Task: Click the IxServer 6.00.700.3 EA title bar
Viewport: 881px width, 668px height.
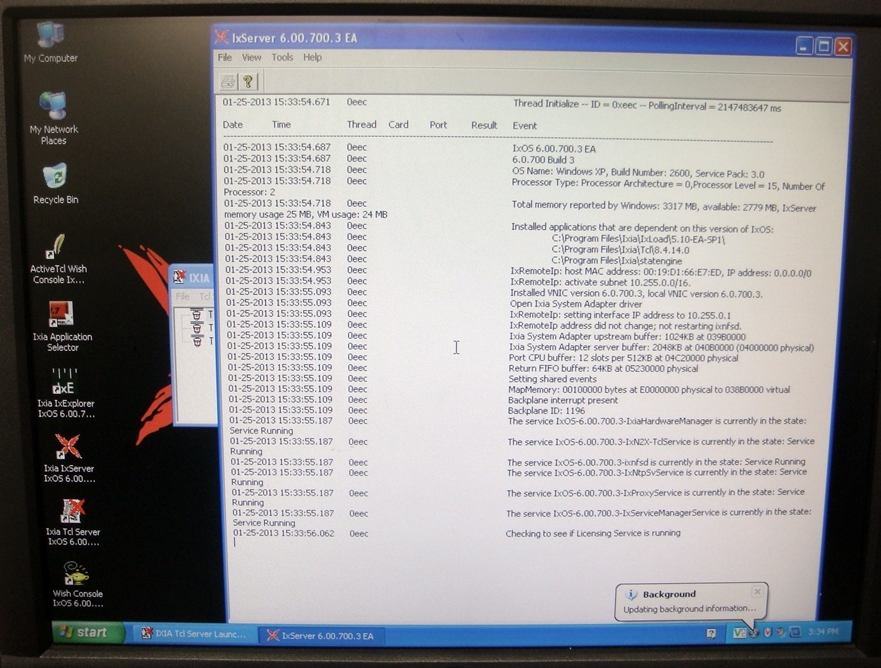Action: click(x=532, y=40)
